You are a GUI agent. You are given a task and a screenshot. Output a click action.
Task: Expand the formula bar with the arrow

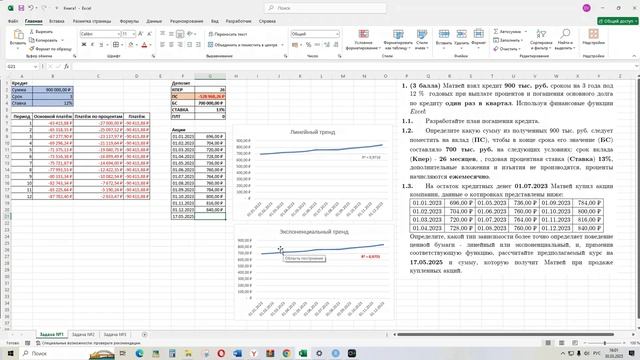[636, 67]
